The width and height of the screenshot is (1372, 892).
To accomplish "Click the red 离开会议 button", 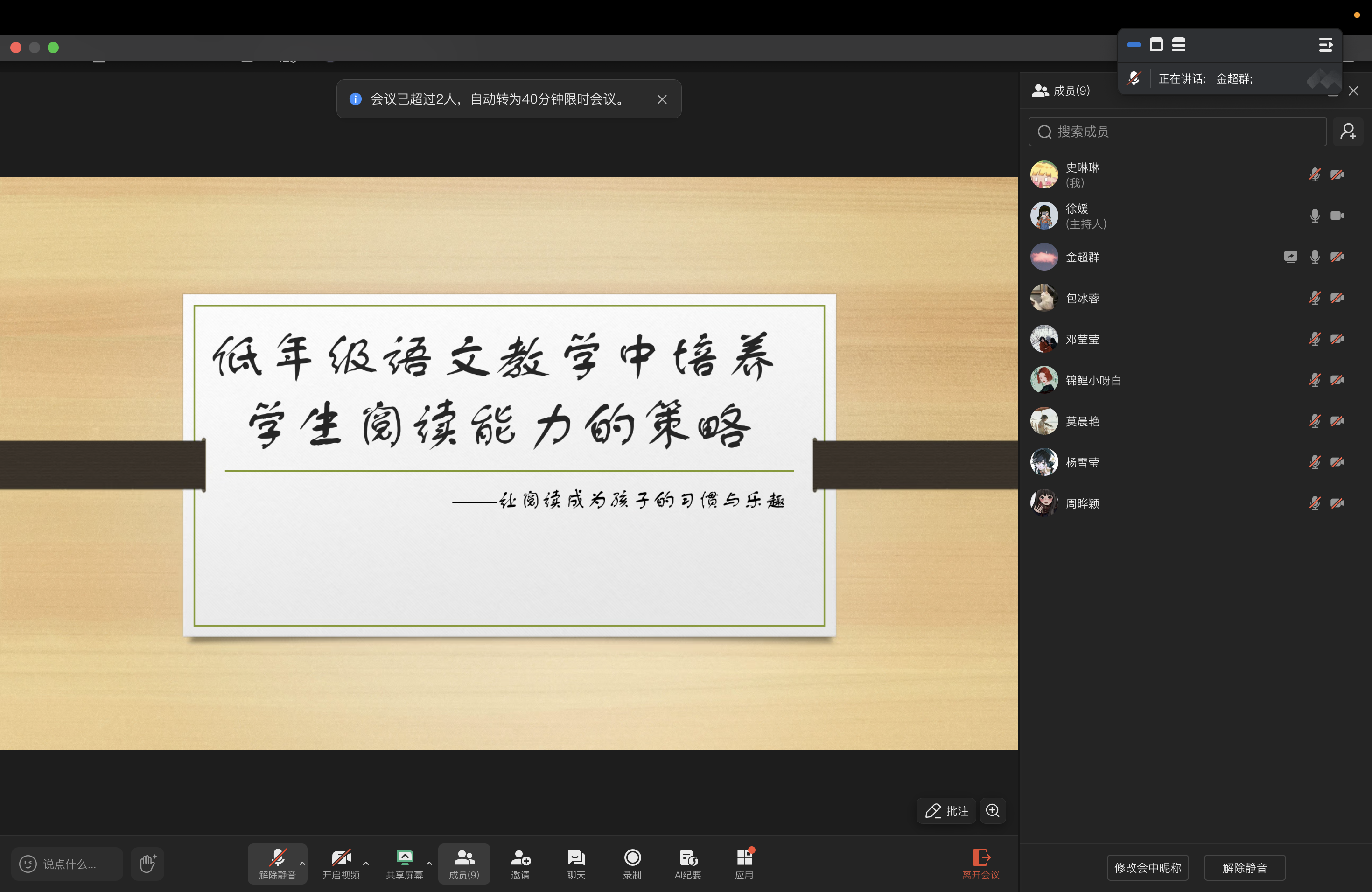I will 980,863.
